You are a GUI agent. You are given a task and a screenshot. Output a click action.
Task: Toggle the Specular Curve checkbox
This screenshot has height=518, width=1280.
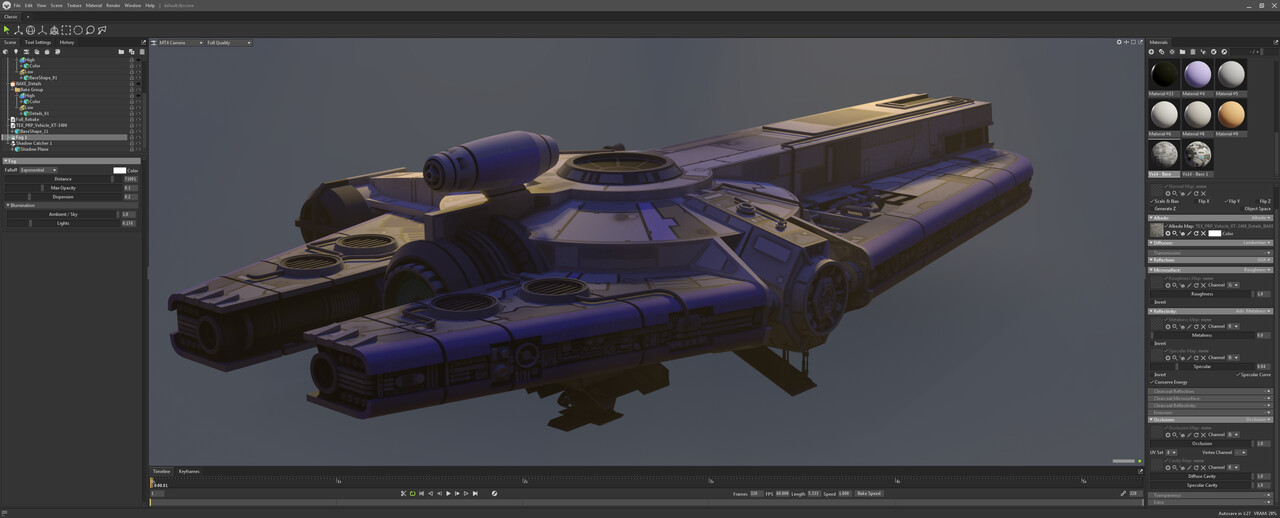(1238, 374)
